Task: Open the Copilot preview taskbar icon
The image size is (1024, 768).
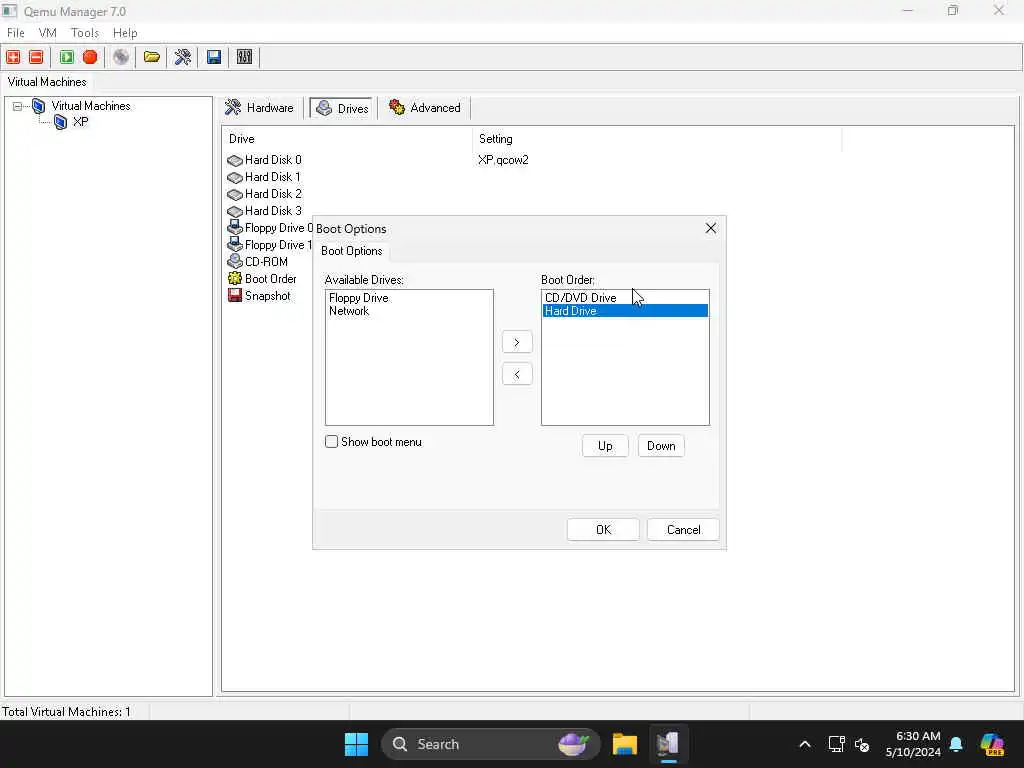Action: click(x=993, y=744)
